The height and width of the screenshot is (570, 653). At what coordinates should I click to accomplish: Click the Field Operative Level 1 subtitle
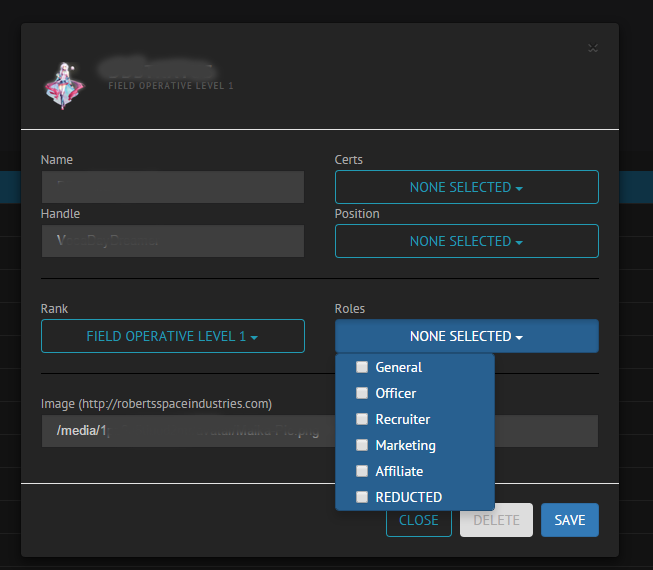pyautogui.click(x=170, y=86)
